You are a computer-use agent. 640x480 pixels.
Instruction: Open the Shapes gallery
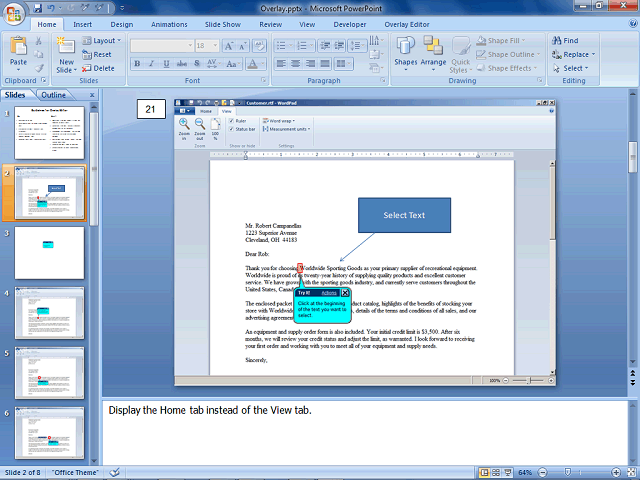tap(405, 54)
